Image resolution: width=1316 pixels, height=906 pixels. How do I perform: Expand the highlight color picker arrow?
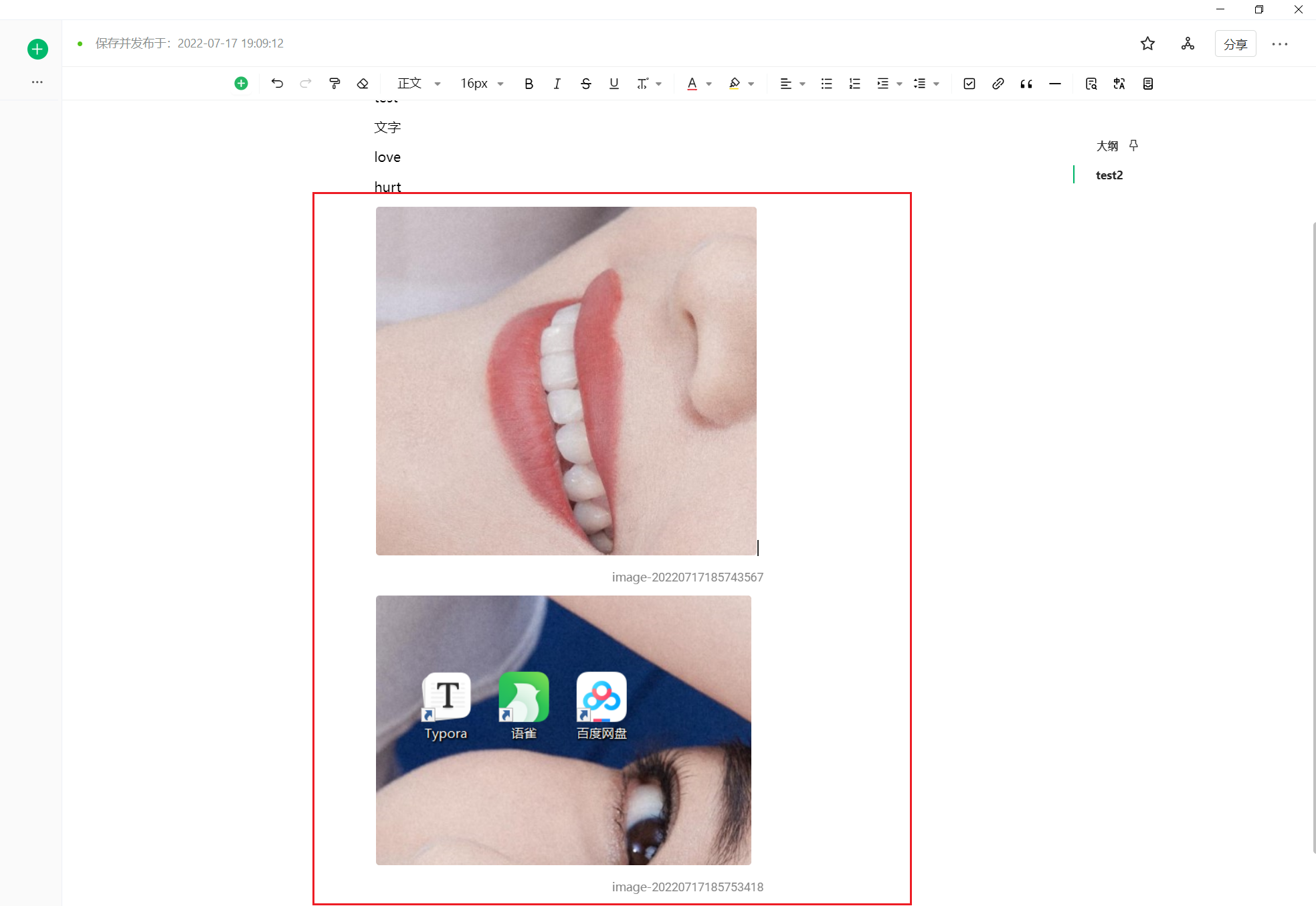click(x=751, y=84)
